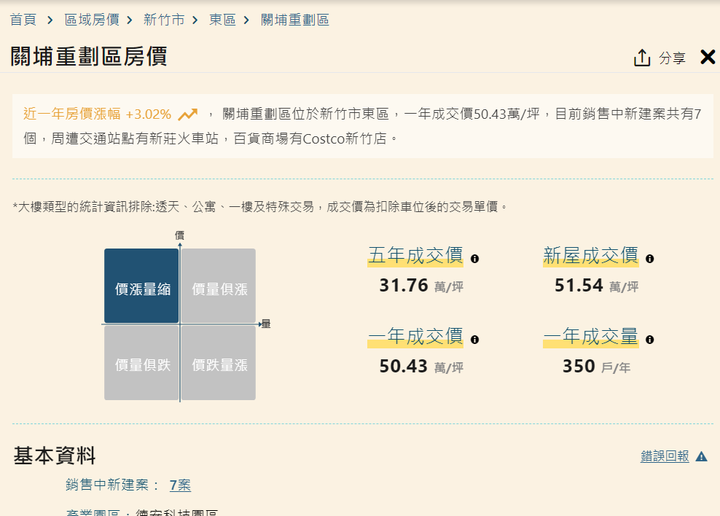This screenshot has height=516, width=720.
Task: Select the 價跌量漲 quadrant box
Action: (x=219, y=363)
